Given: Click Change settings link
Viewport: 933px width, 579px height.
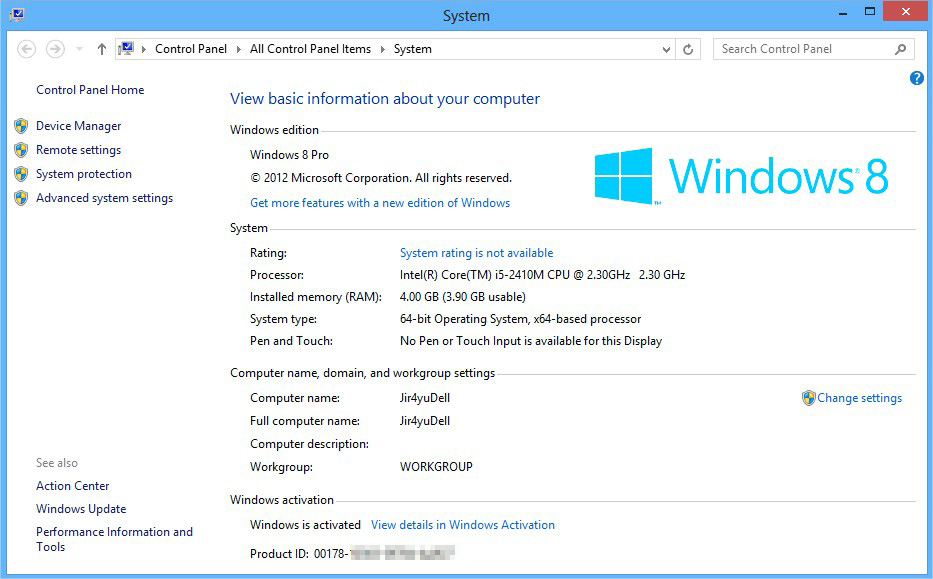Looking at the screenshot, I should click(859, 398).
